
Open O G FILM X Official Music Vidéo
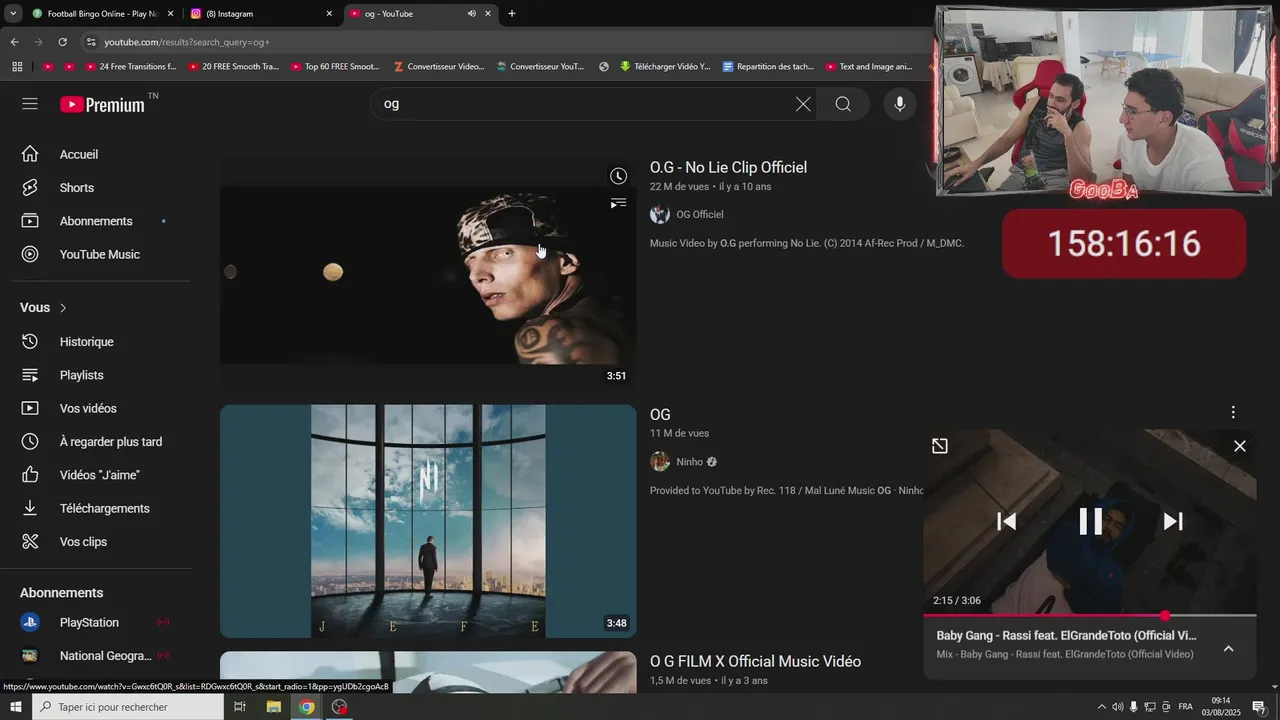click(755, 661)
